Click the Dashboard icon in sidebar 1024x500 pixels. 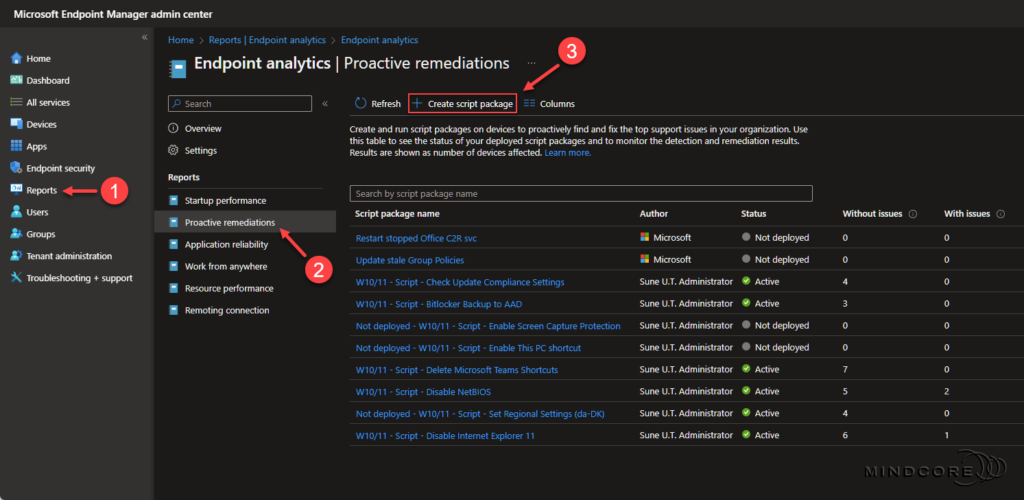pos(17,80)
